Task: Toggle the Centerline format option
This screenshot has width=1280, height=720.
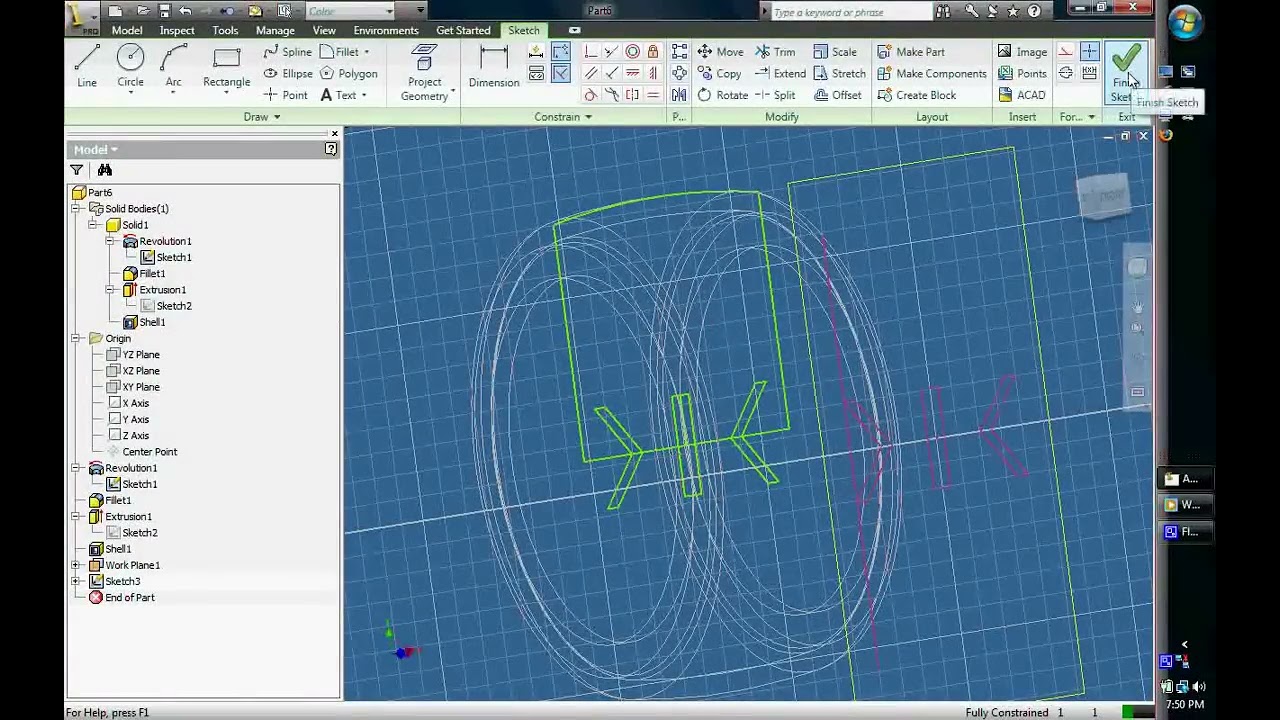Action: [x=1066, y=73]
